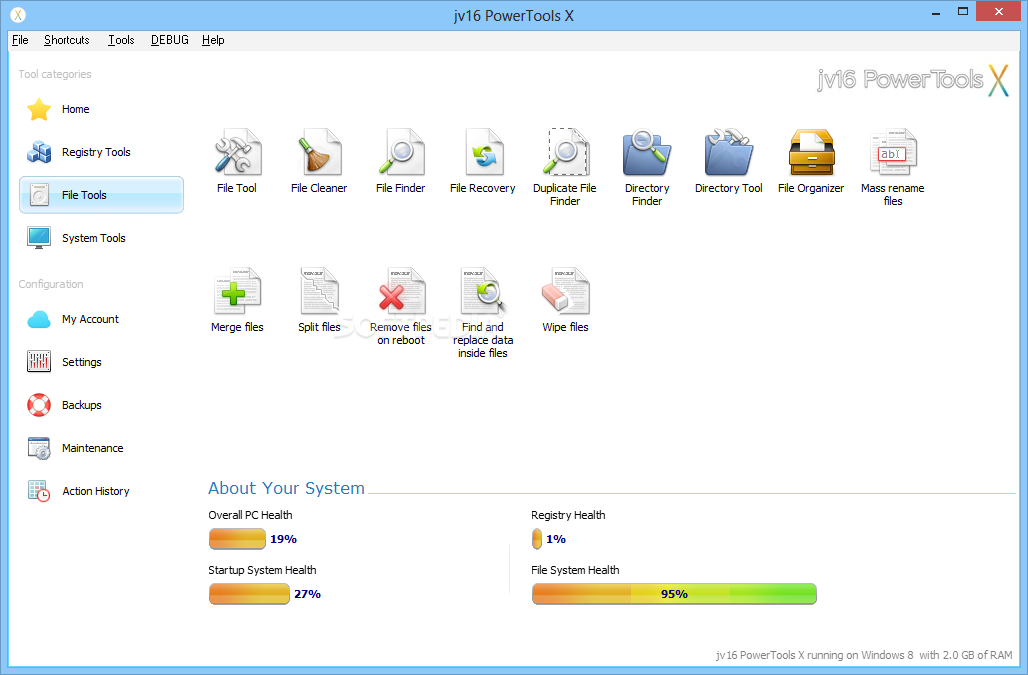Select the File Finder tool
Viewport: 1028px width, 675px height.
point(401,158)
